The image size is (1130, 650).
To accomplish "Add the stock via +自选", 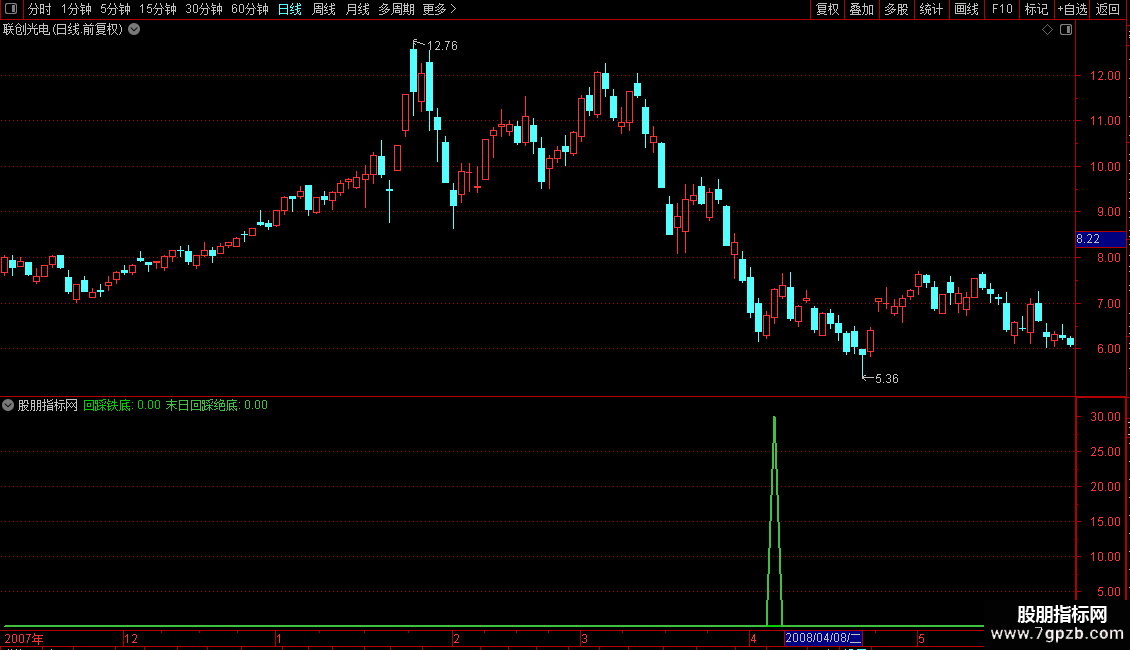I will pyautogui.click(x=1072, y=9).
